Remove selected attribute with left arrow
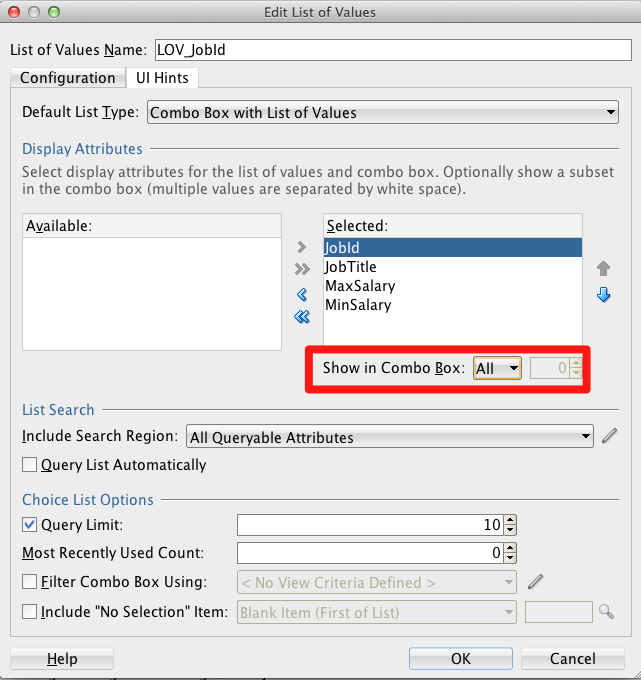The image size is (641, 680). click(x=302, y=295)
